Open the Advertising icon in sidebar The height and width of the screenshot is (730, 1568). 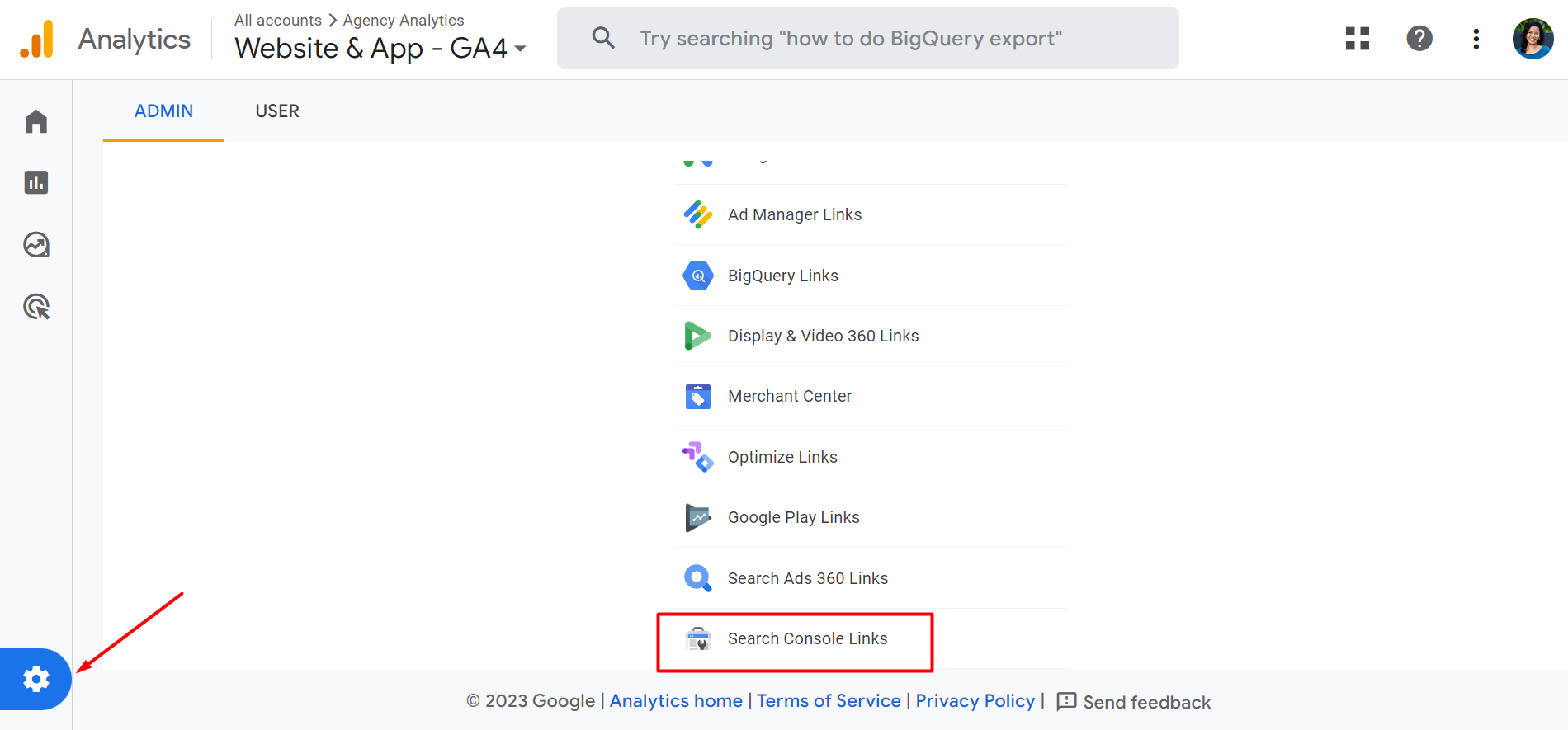(36, 307)
